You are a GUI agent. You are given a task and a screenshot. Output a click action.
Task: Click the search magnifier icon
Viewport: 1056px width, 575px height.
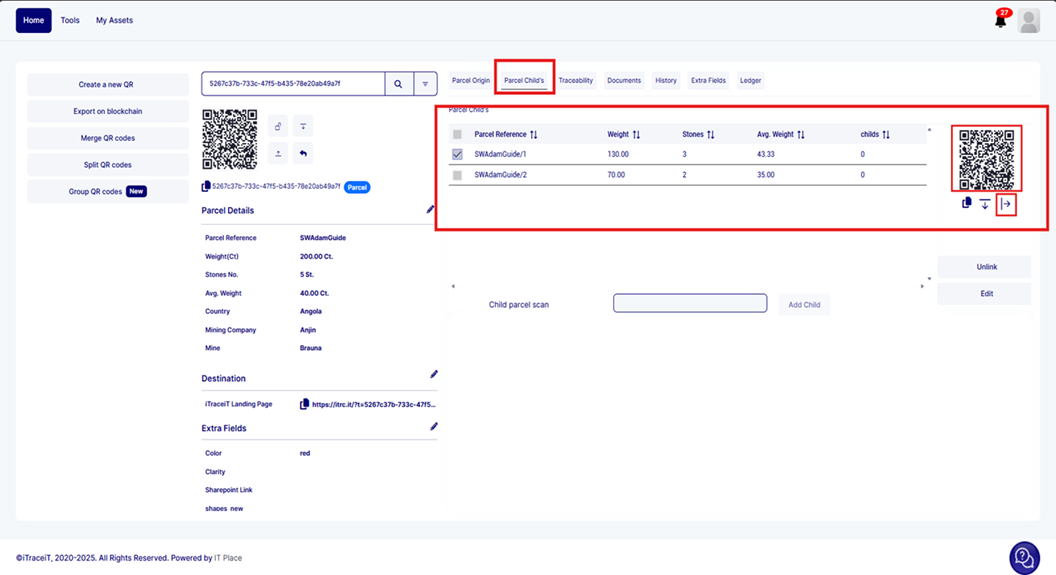pos(398,84)
